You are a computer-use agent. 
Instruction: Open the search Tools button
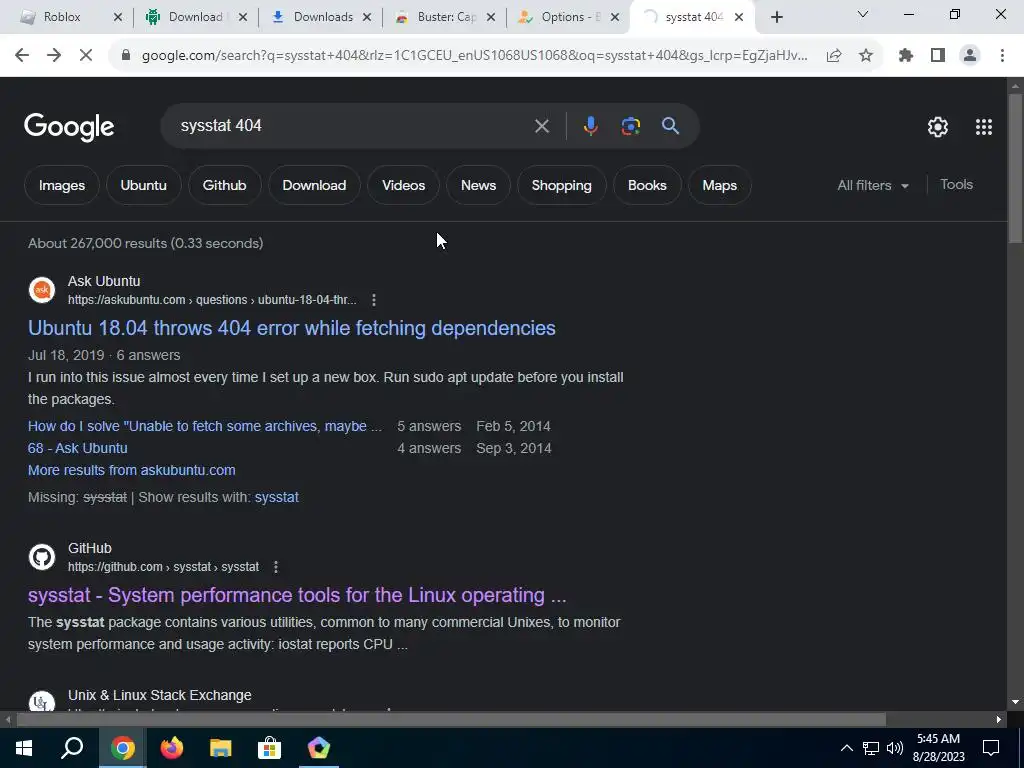click(x=956, y=185)
